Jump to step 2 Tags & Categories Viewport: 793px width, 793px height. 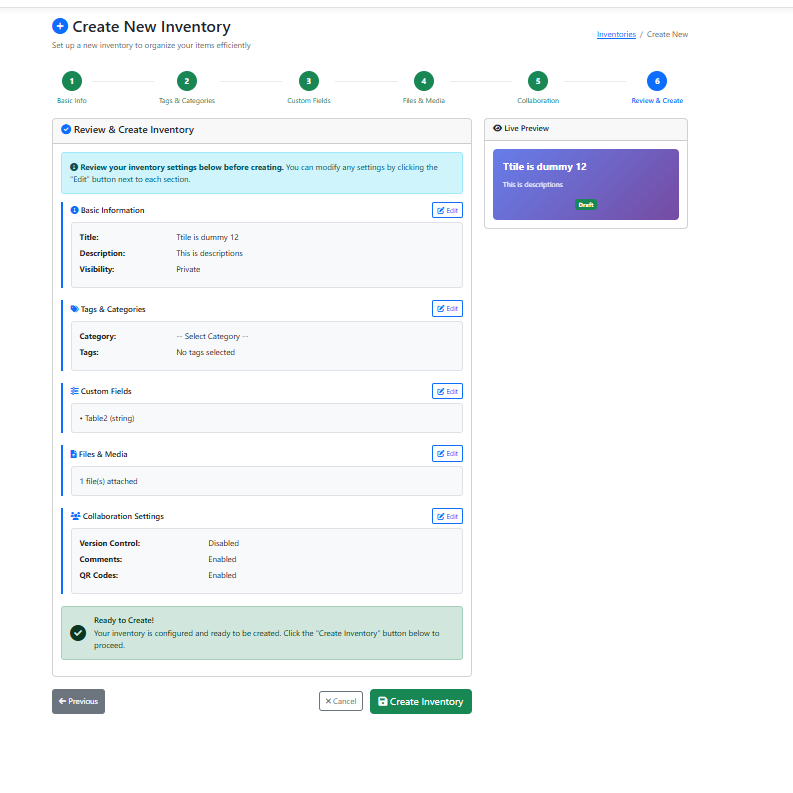[187, 82]
